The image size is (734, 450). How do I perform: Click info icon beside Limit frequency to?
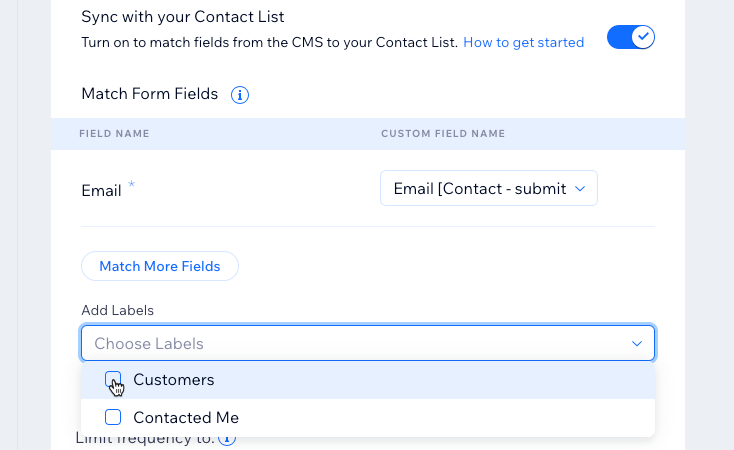click(227, 439)
